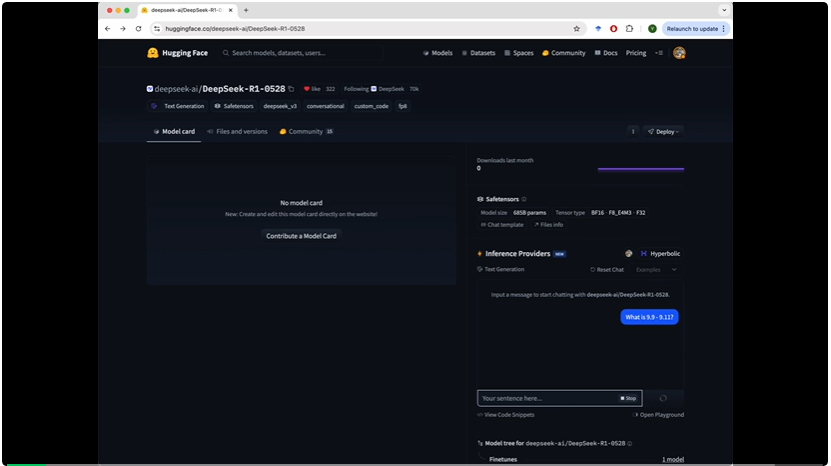Expand the tab search dropdown

724,10
